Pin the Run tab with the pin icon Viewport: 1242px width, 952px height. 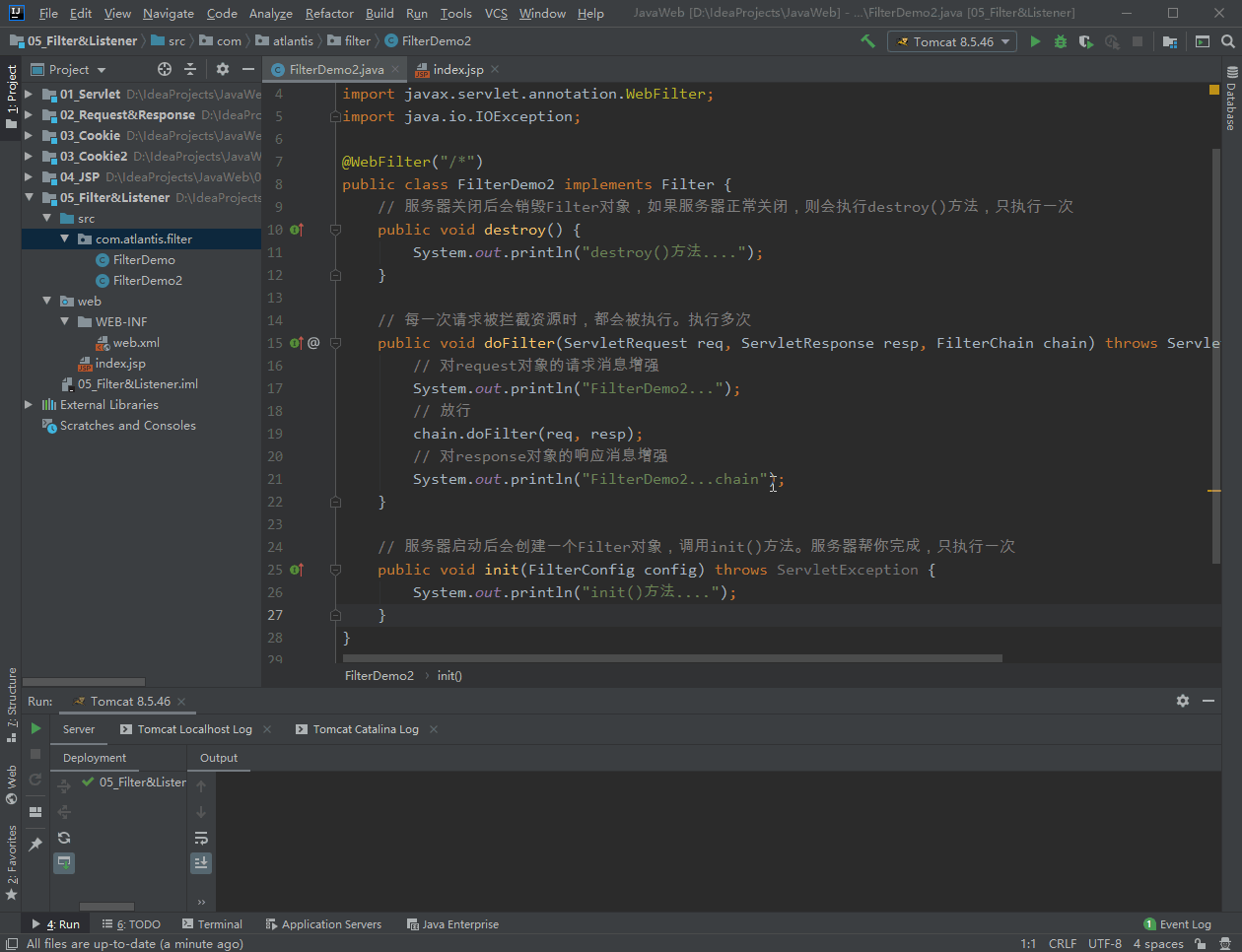[x=35, y=845]
